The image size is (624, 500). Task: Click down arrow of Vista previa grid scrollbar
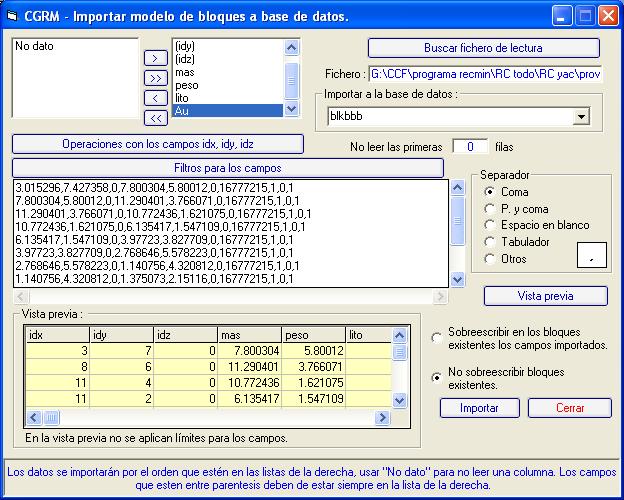point(400,400)
